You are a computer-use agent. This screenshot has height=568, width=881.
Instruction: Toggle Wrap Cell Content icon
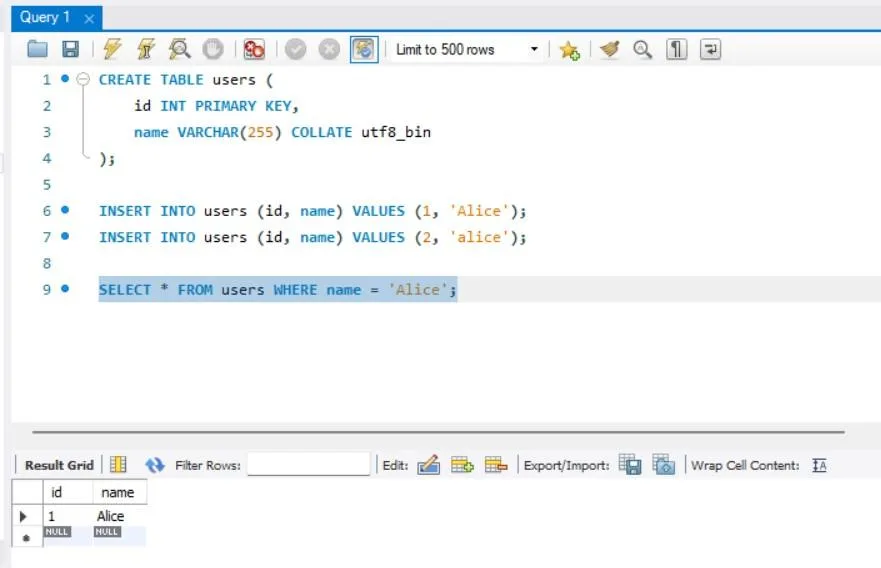[x=819, y=465]
